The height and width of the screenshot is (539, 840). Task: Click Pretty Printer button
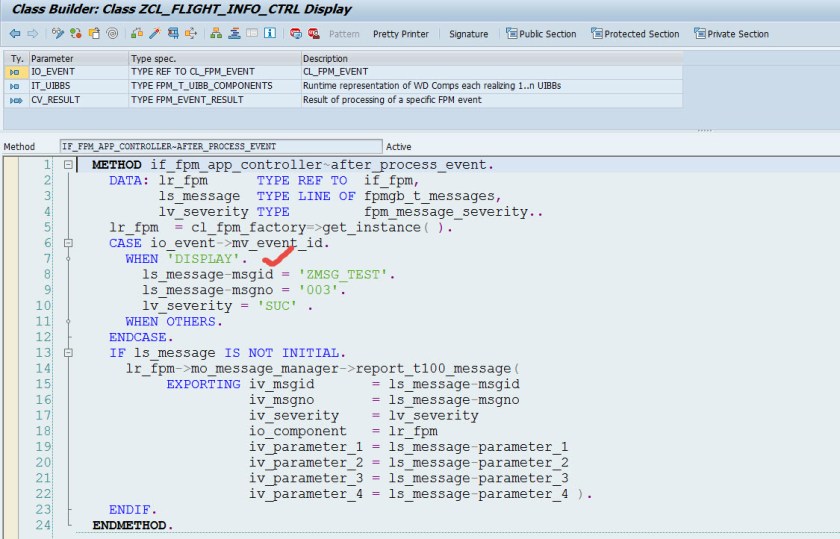401,34
